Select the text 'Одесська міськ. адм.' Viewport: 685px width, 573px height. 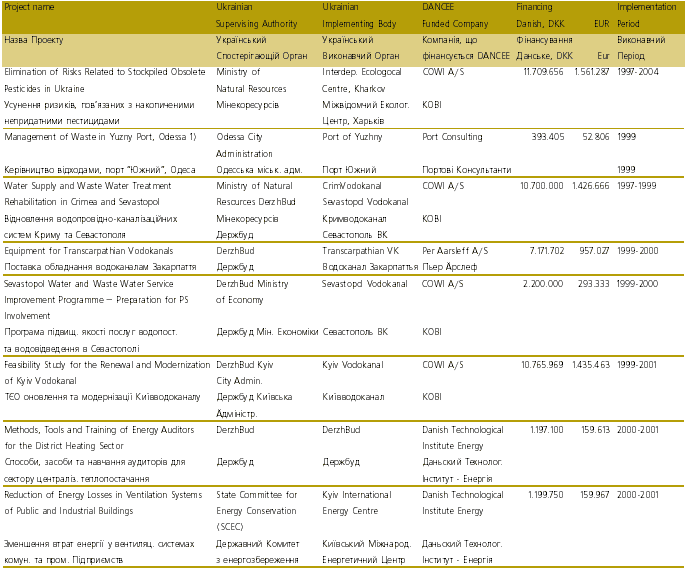point(259,169)
